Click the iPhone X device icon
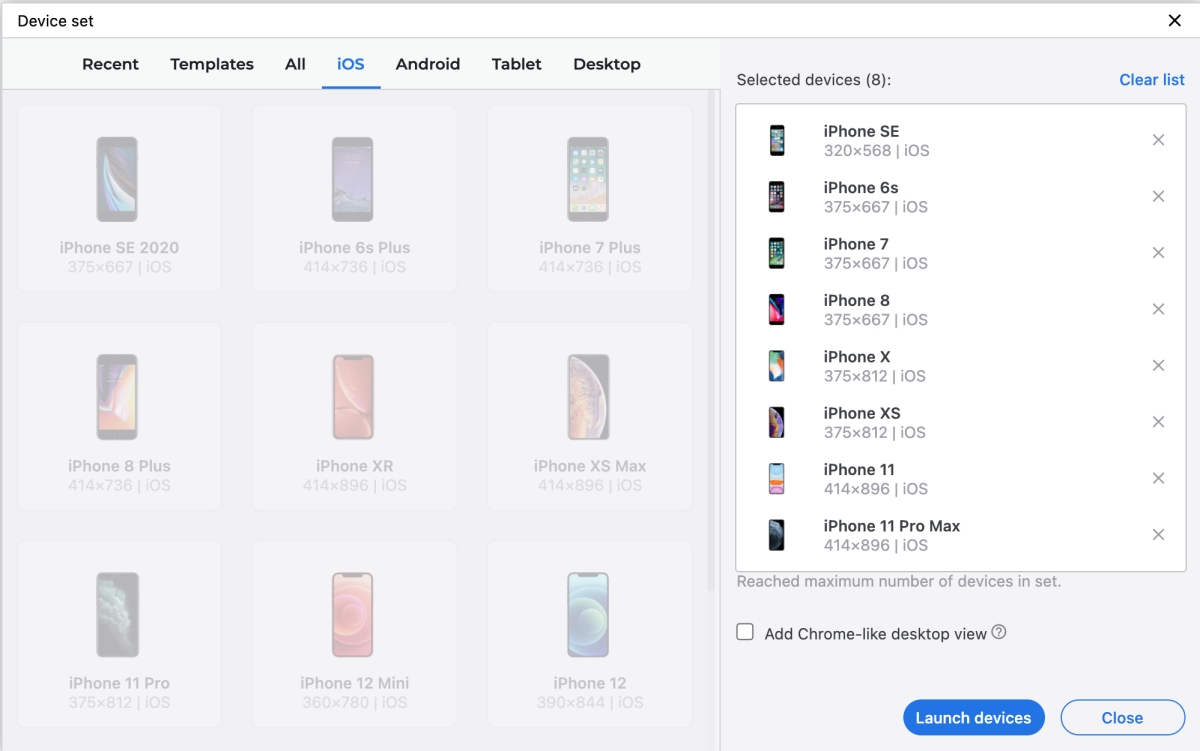This screenshot has height=751, width=1200. pyautogui.click(x=777, y=366)
